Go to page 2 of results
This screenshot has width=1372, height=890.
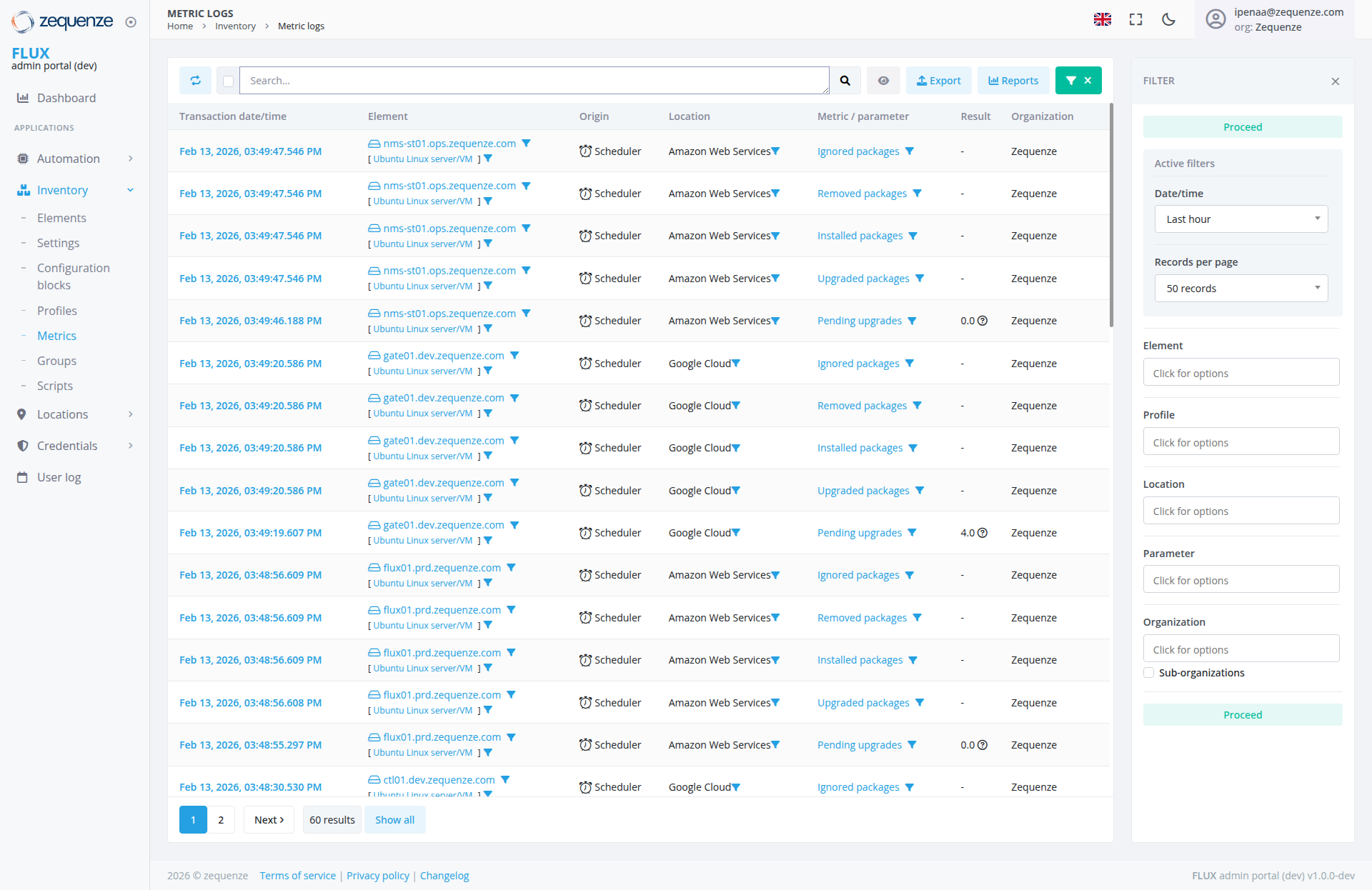221,820
